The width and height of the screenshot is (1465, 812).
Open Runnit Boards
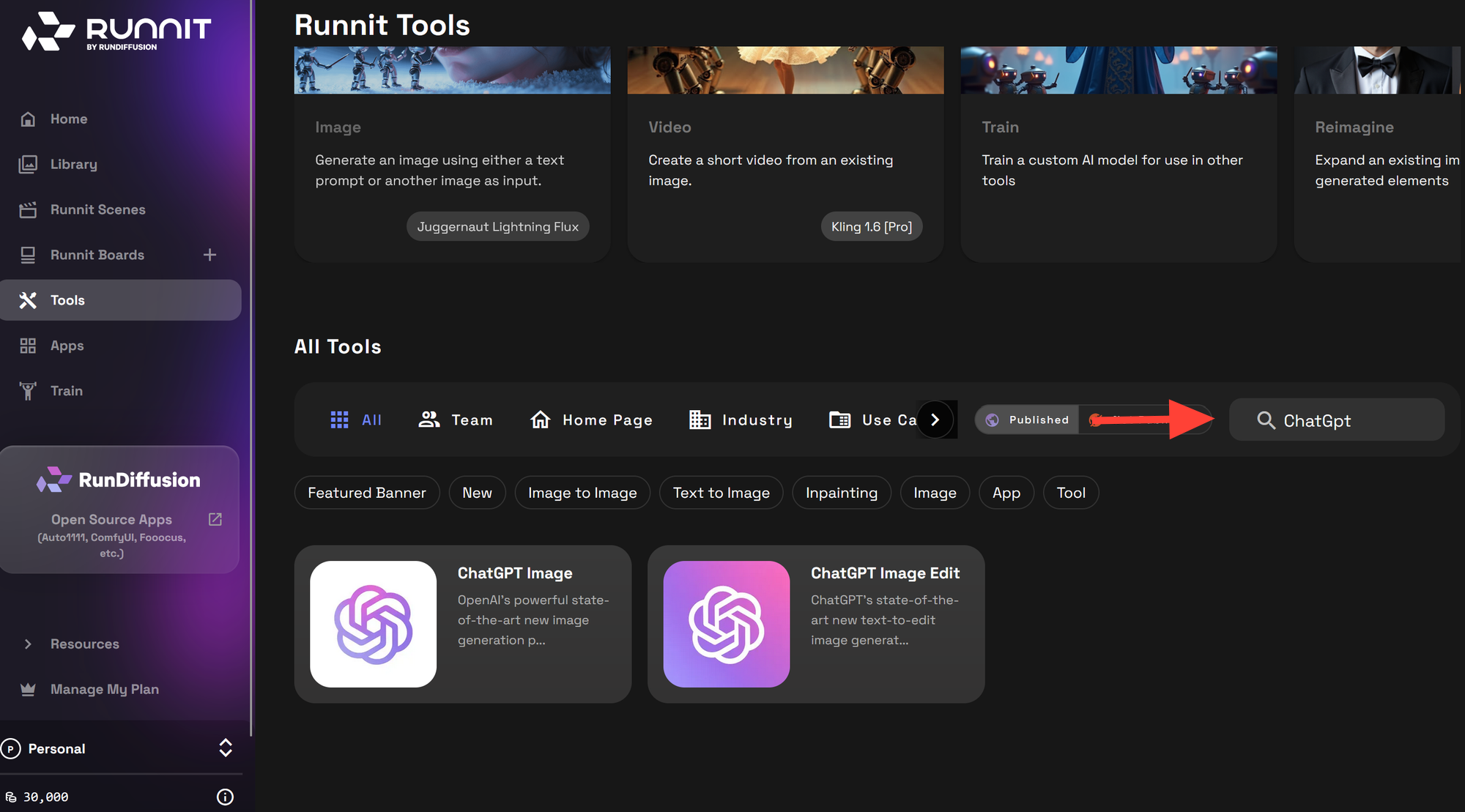[x=97, y=255]
